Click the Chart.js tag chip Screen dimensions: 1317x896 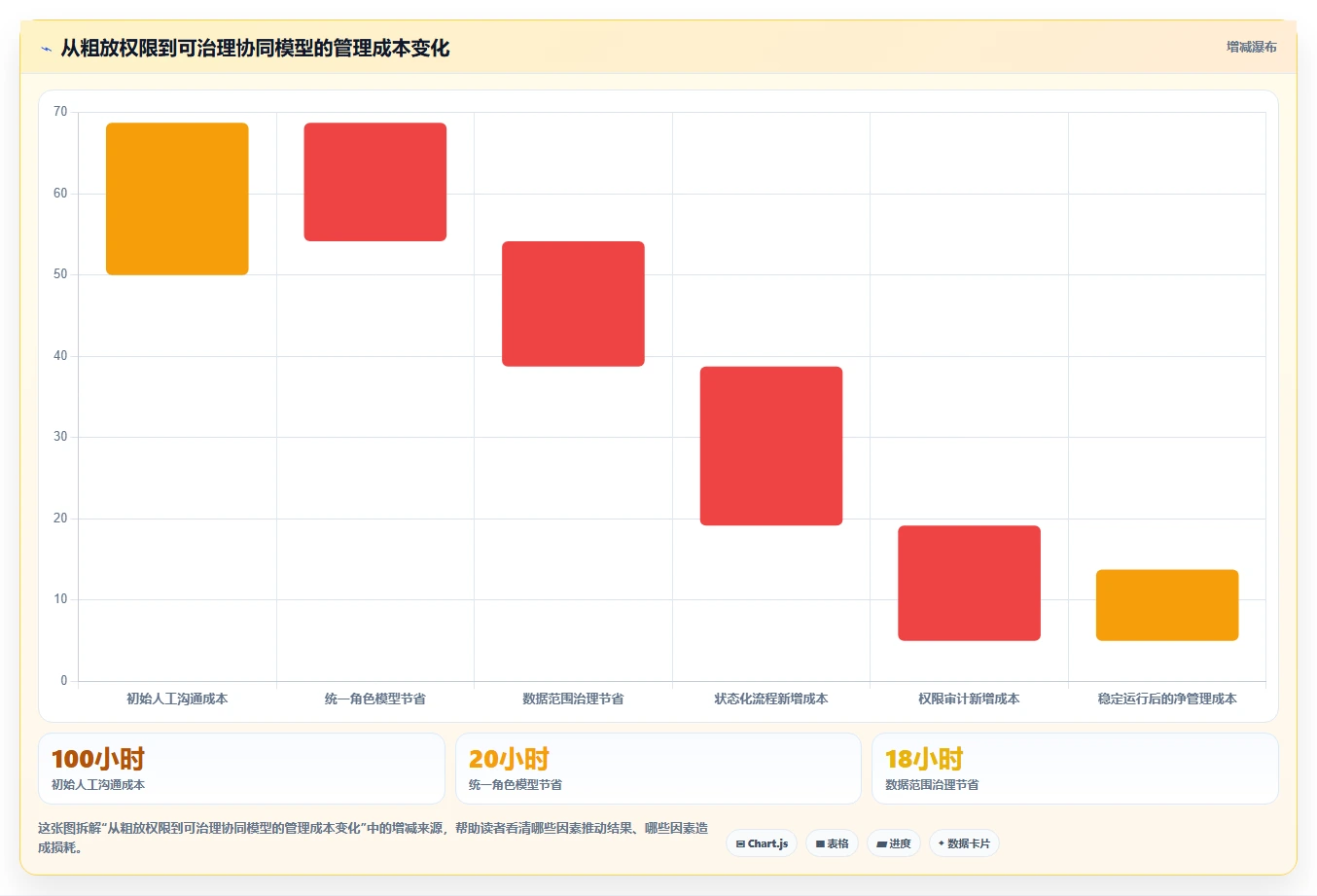click(x=762, y=843)
